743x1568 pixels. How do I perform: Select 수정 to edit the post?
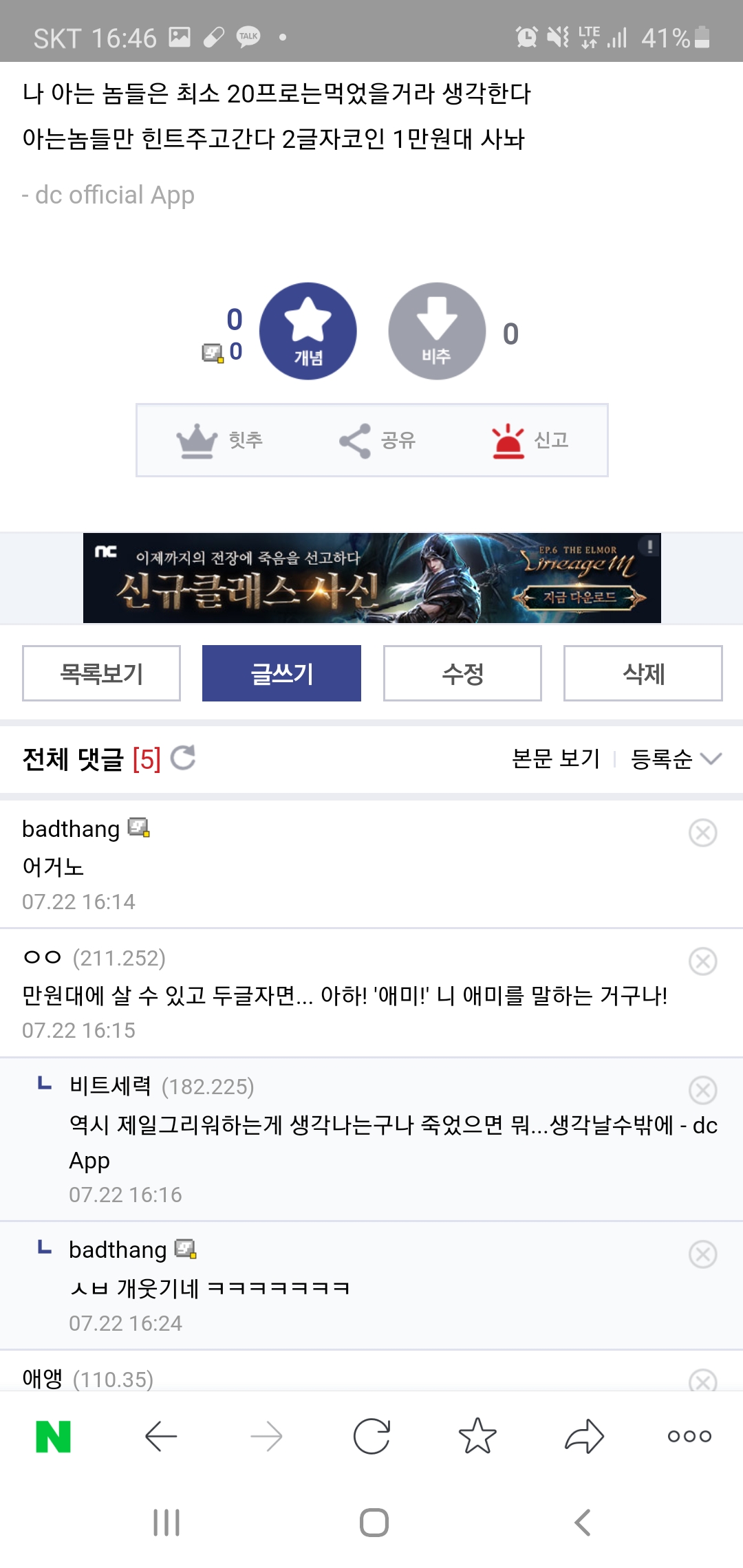coord(462,673)
